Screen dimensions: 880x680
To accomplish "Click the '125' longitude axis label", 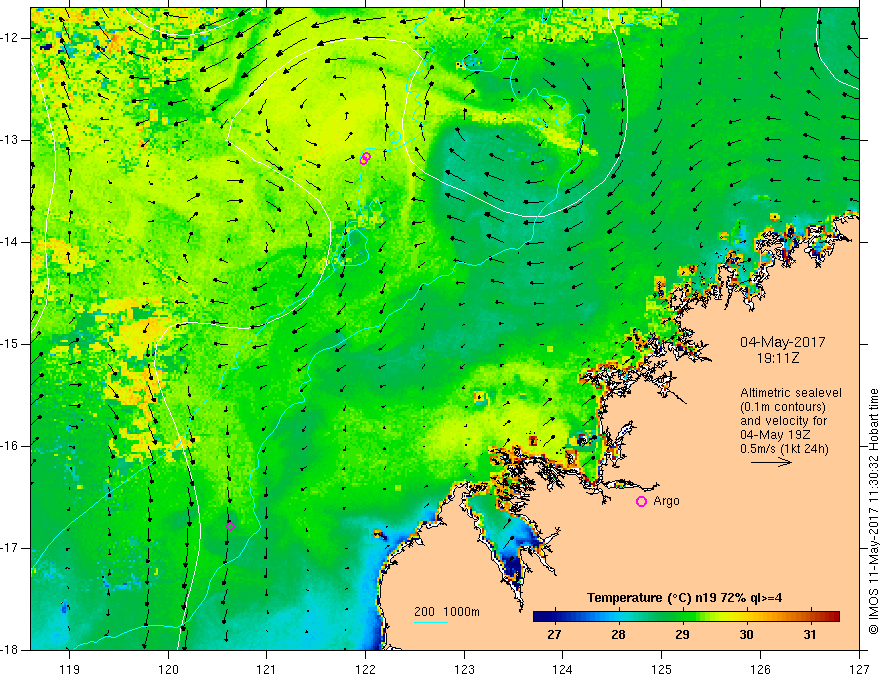I will point(662,669).
